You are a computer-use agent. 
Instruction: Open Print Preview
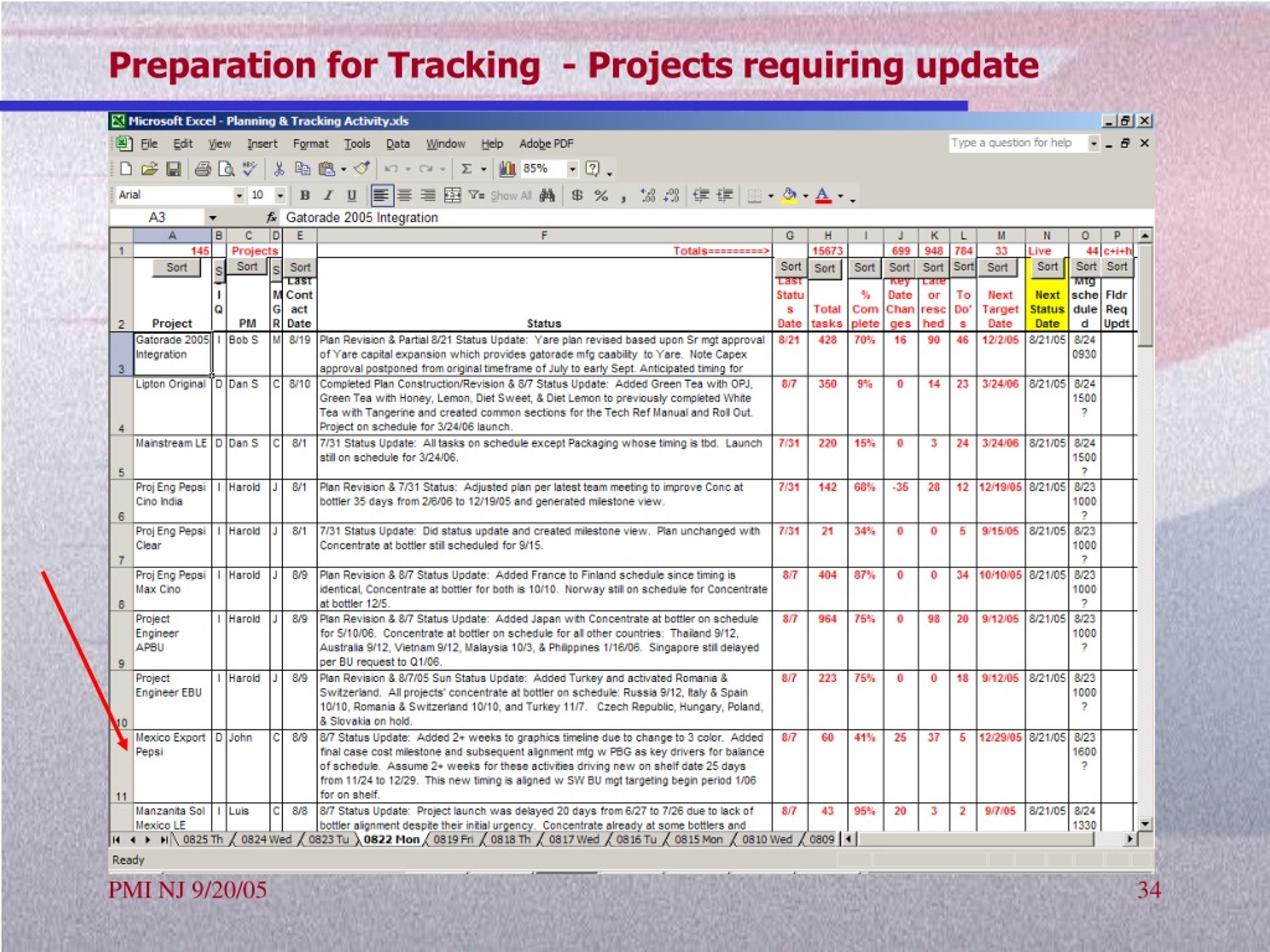pos(226,169)
